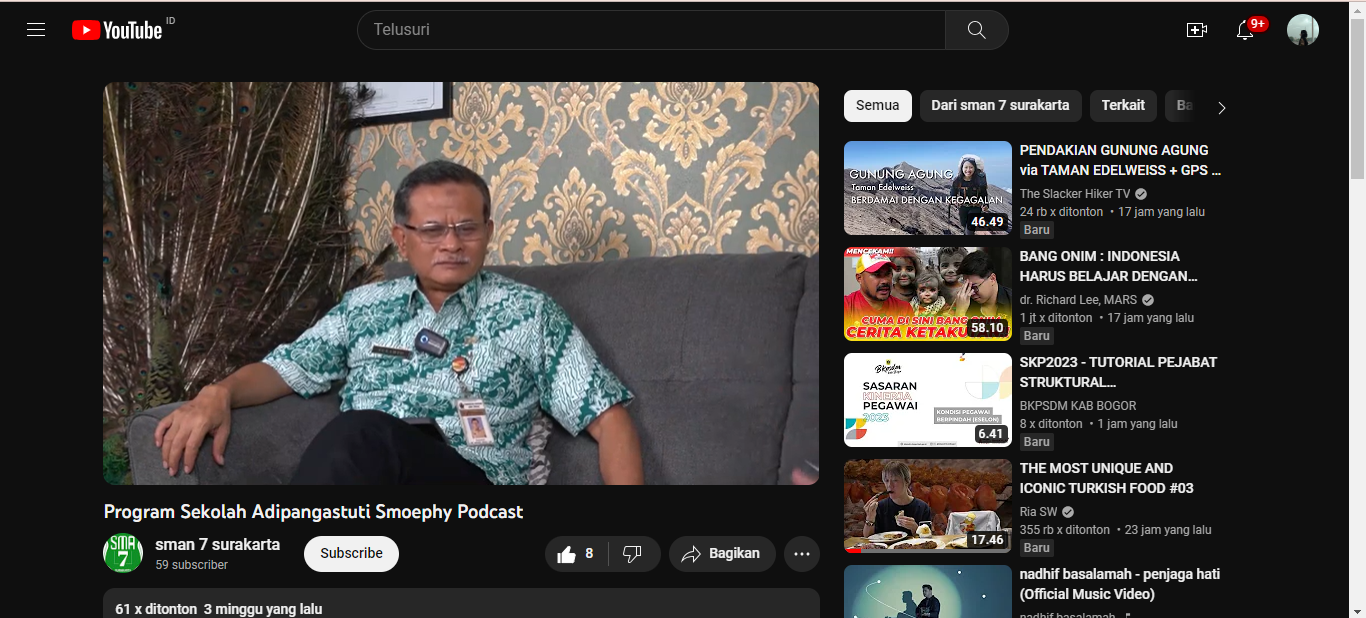Visit Ria SW channel

tap(1037, 512)
